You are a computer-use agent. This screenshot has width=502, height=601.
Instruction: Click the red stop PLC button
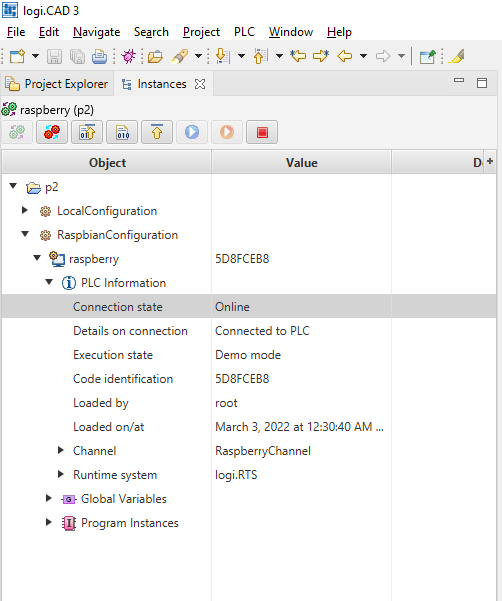(x=262, y=132)
